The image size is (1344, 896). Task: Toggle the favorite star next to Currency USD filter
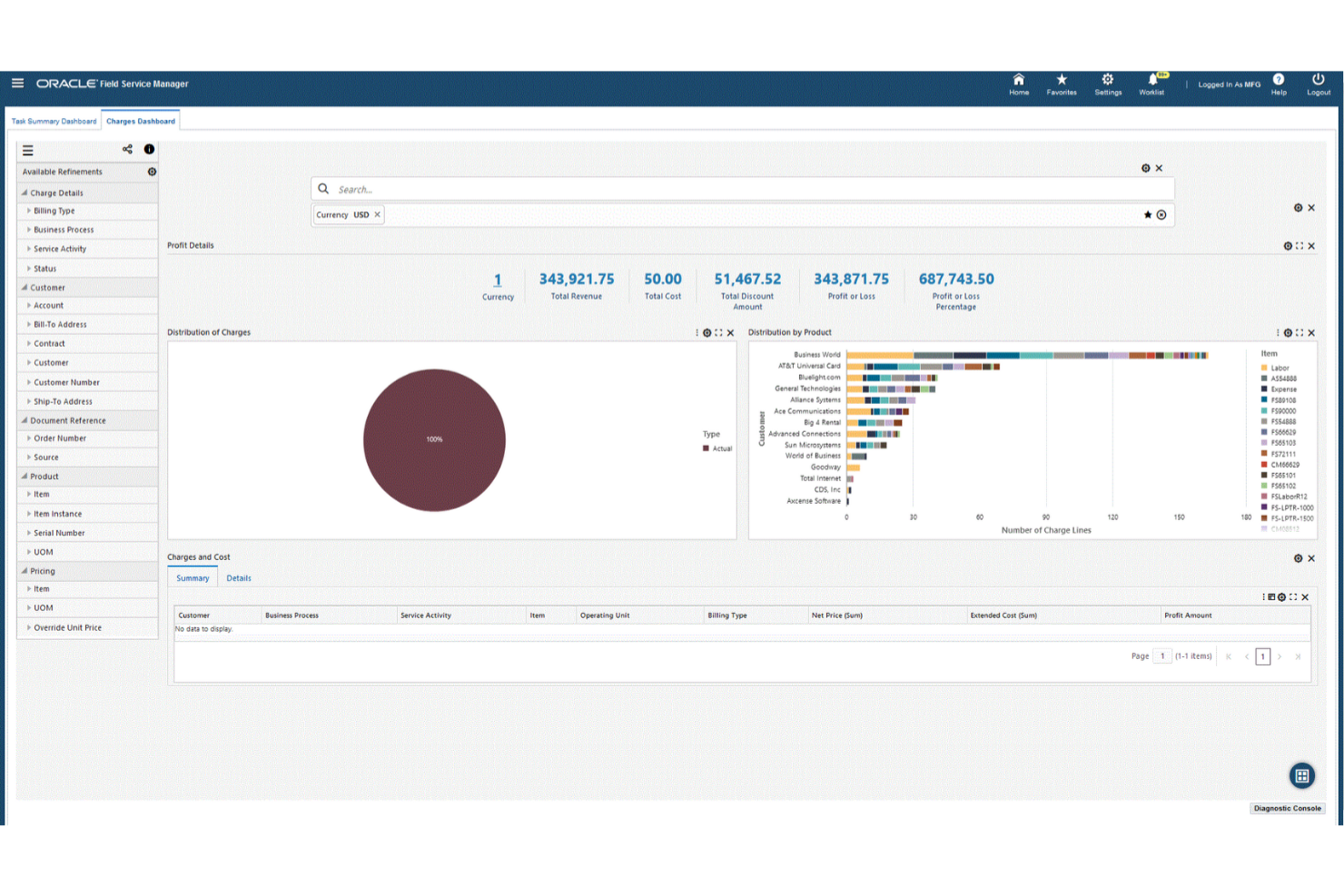pyautogui.click(x=1147, y=214)
